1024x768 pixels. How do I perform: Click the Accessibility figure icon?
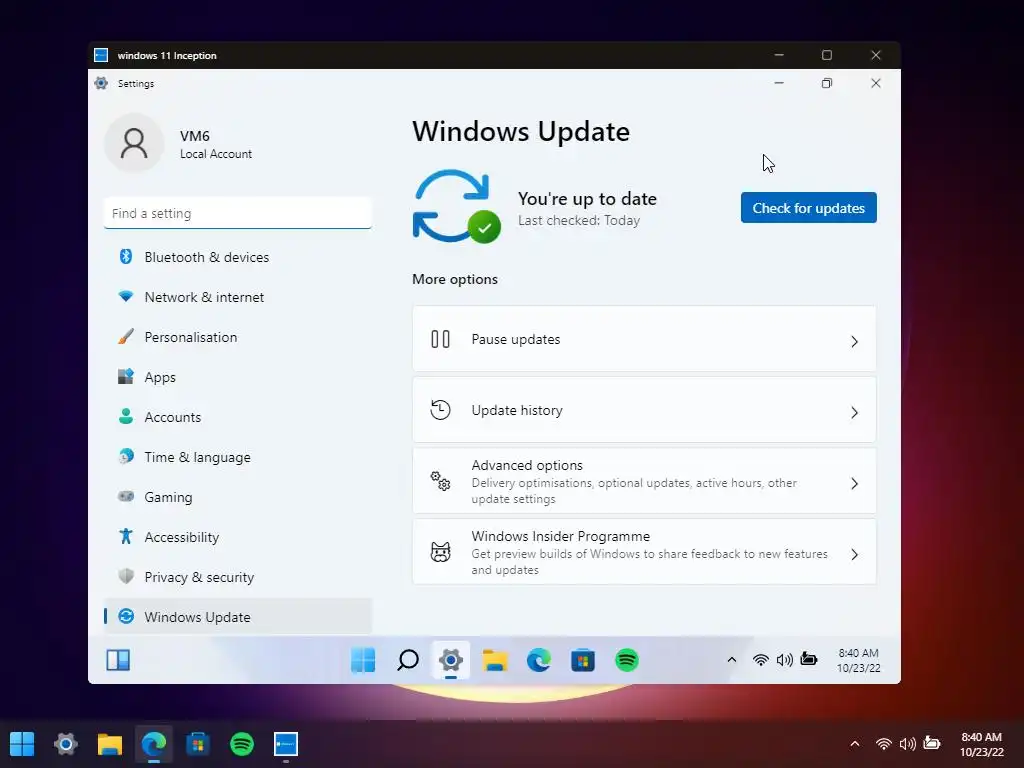[x=125, y=536]
